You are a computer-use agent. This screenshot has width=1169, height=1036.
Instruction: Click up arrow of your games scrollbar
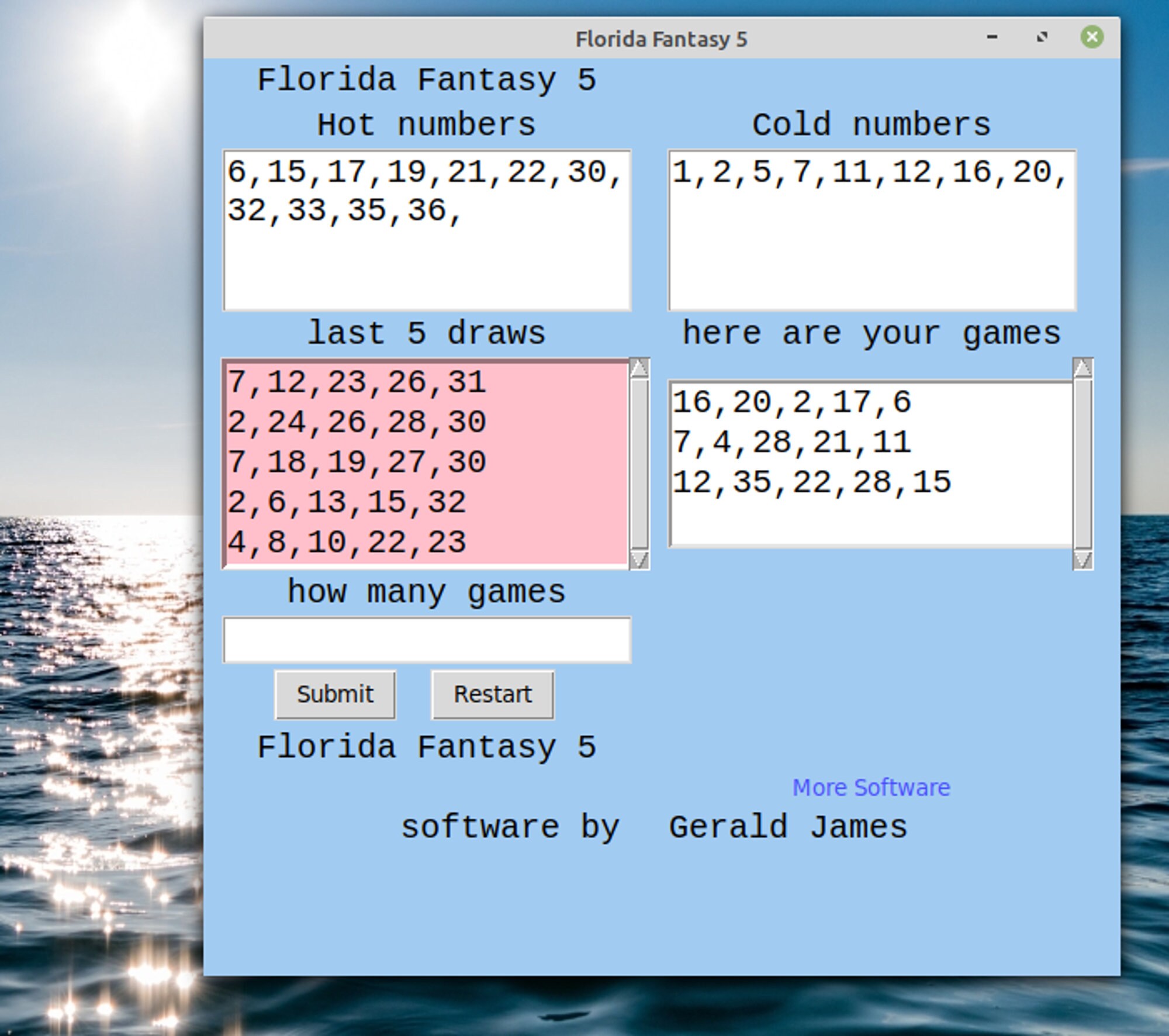pos(1083,368)
